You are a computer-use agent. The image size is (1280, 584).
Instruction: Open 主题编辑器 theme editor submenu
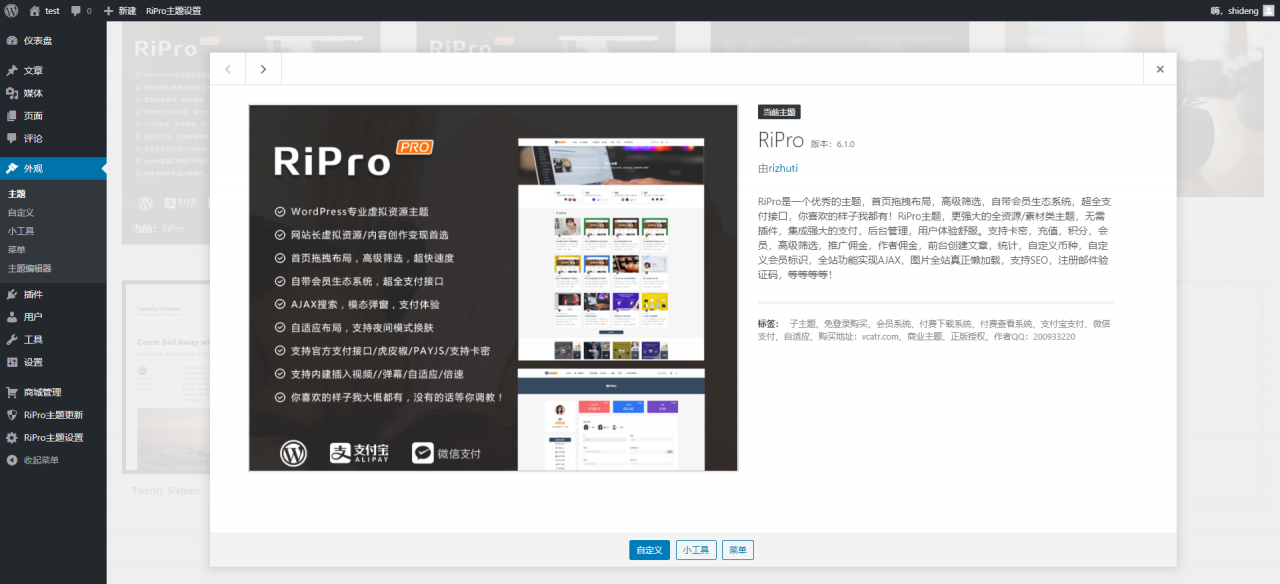tap(30, 268)
